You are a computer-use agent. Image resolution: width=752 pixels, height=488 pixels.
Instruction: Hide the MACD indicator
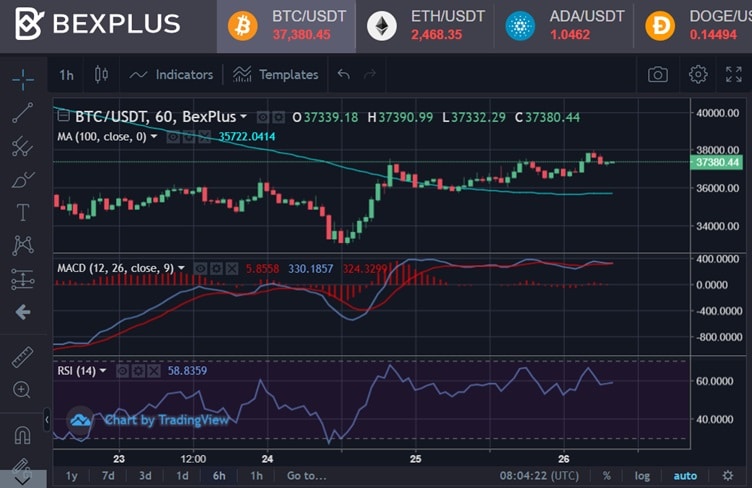(200, 268)
